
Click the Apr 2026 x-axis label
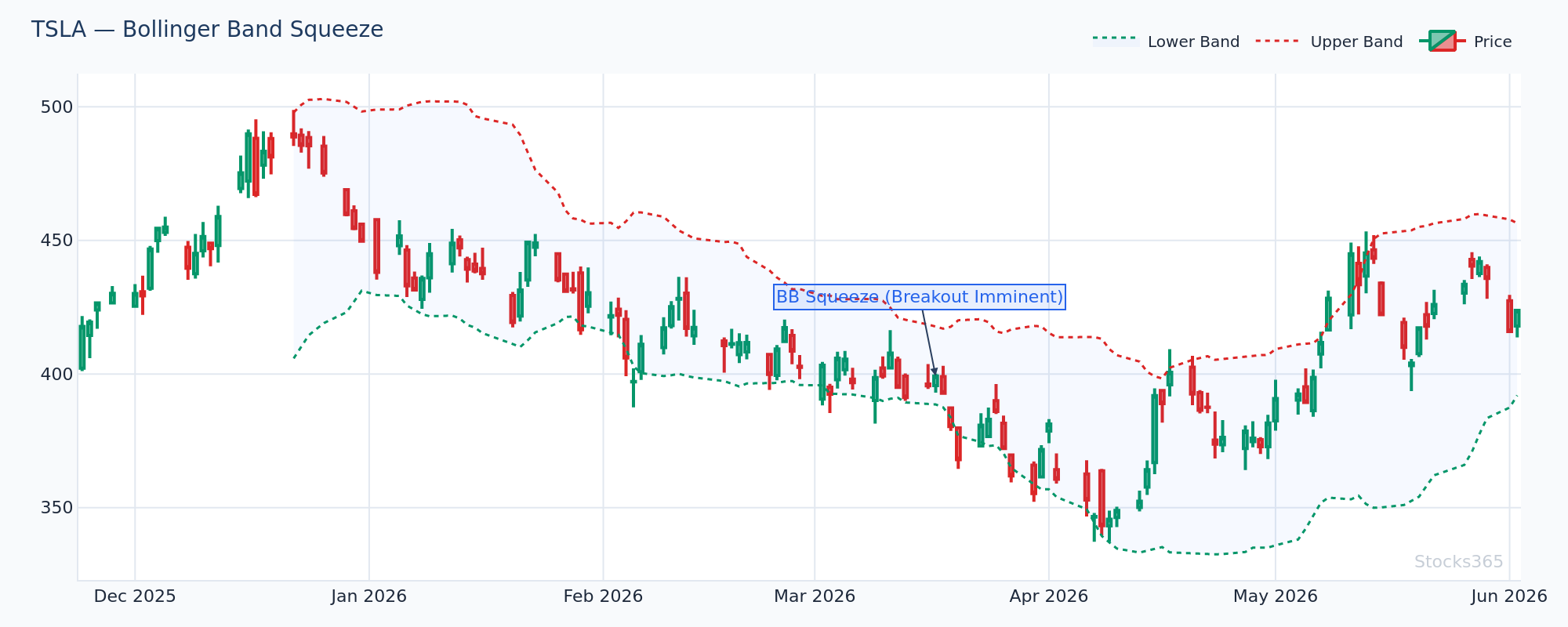pyautogui.click(x=1049, y=596)
